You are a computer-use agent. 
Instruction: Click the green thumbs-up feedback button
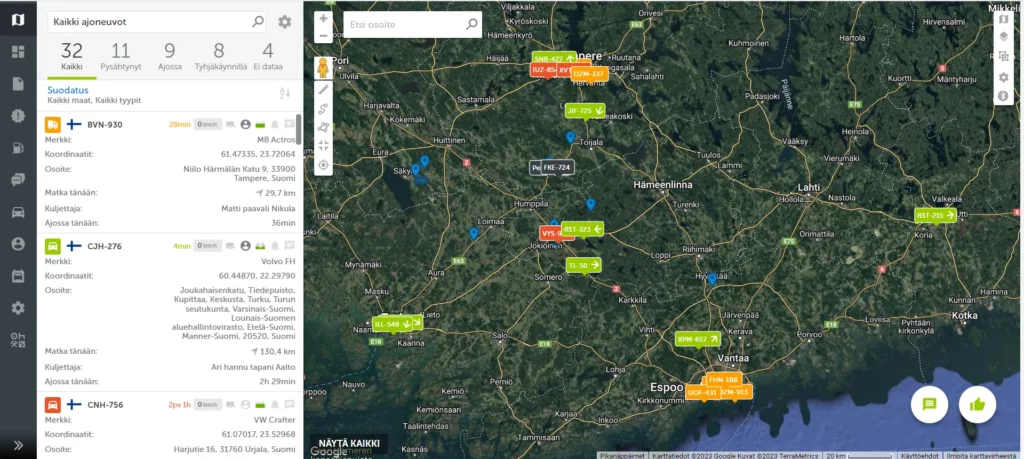tap(977, 404)
